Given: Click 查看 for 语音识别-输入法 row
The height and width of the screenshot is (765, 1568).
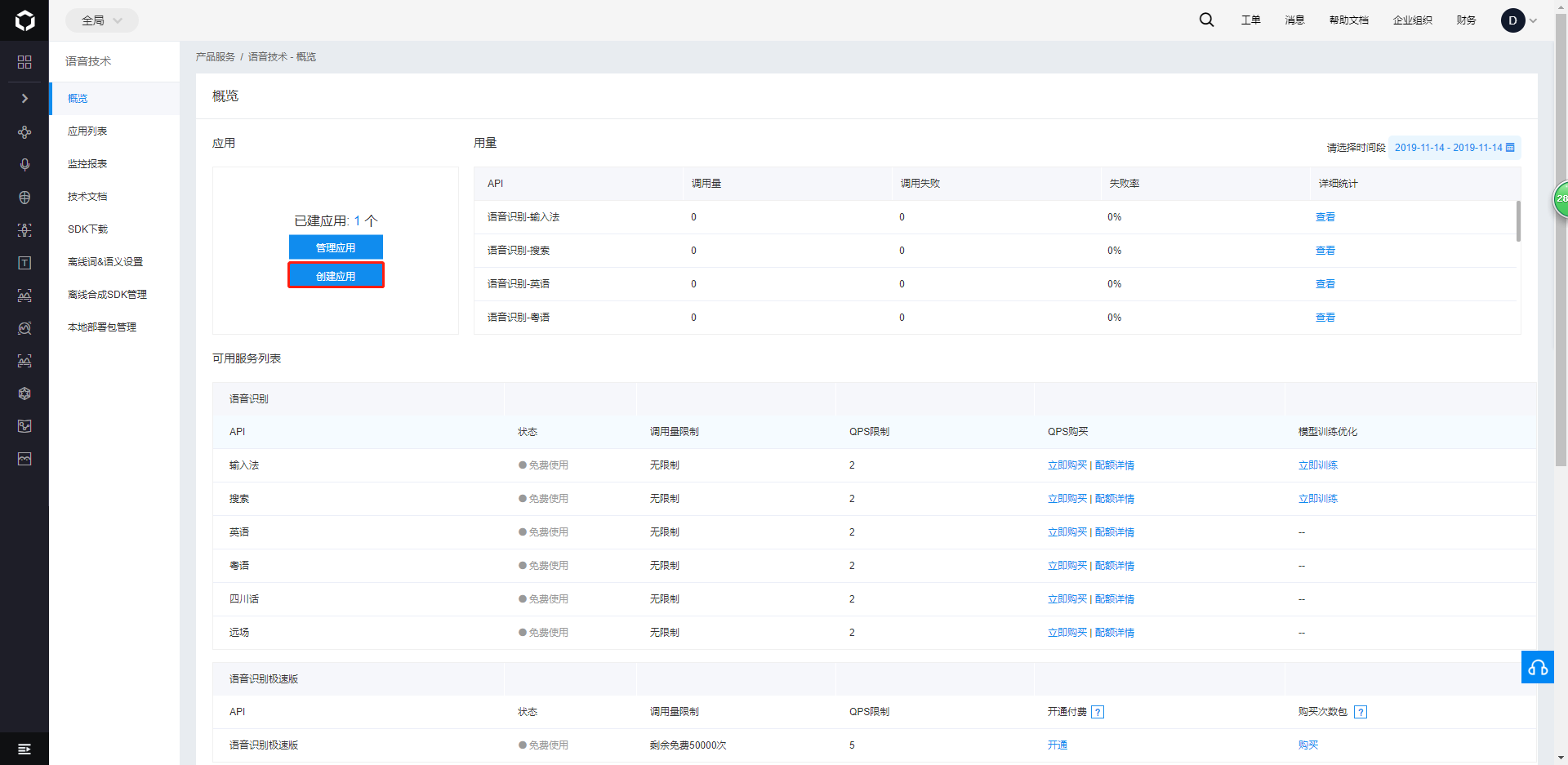Looking at the screenshot, I should coord(1325,217).
